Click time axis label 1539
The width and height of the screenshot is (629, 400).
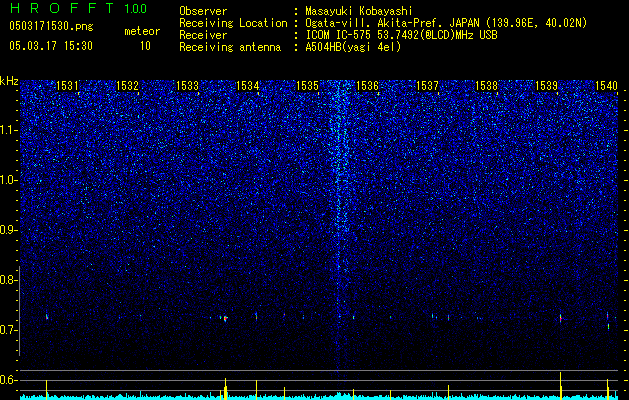click(546, 85)
